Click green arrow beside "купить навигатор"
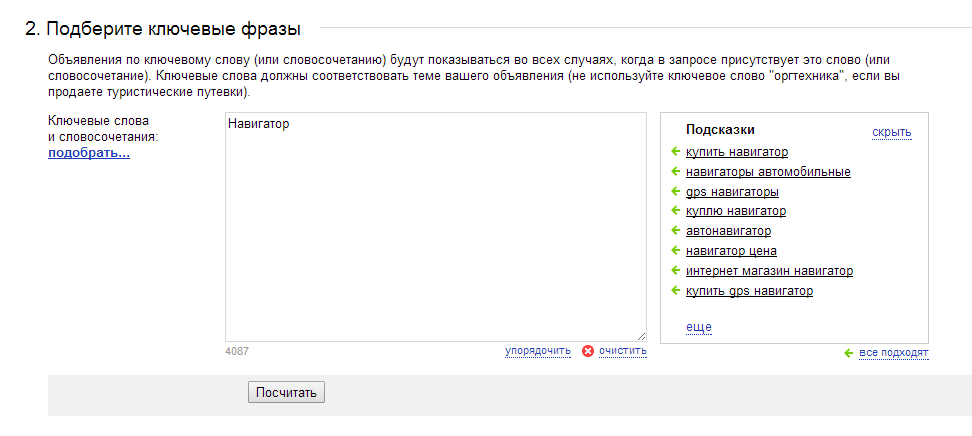Image resolution: width=972 pixels, height=436 pixels. click(676, 152)
